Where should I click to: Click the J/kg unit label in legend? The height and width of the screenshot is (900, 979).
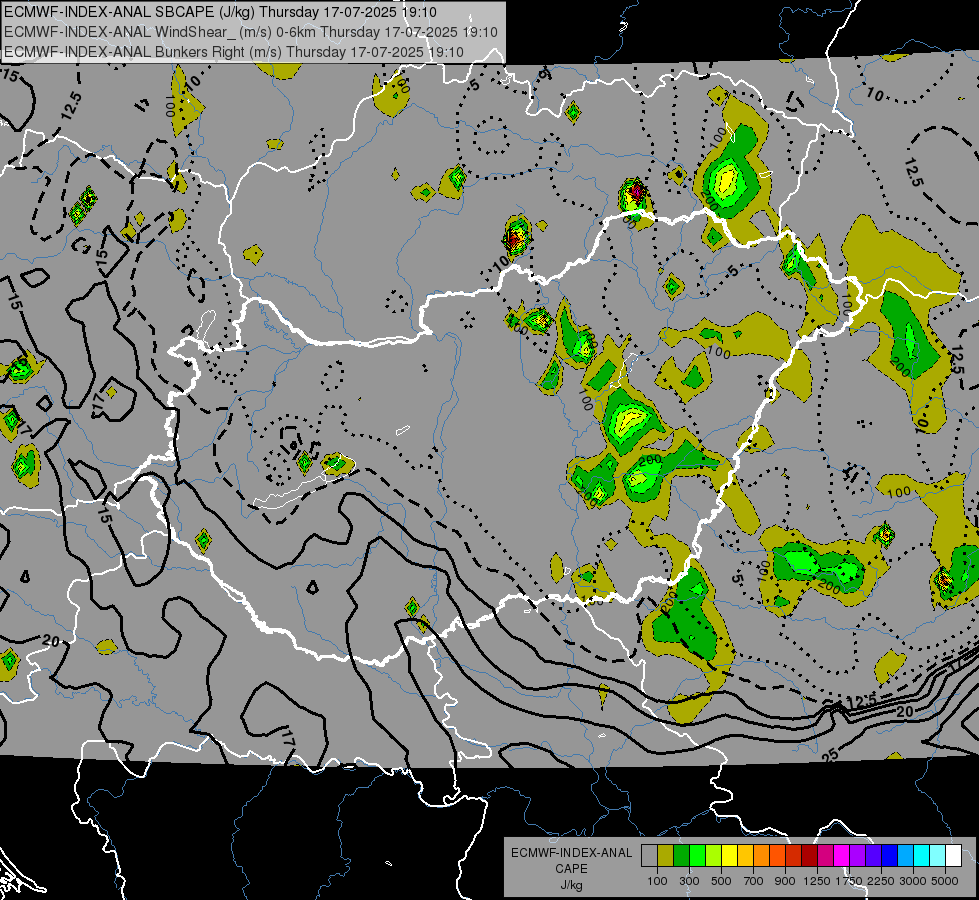(571, 885)
